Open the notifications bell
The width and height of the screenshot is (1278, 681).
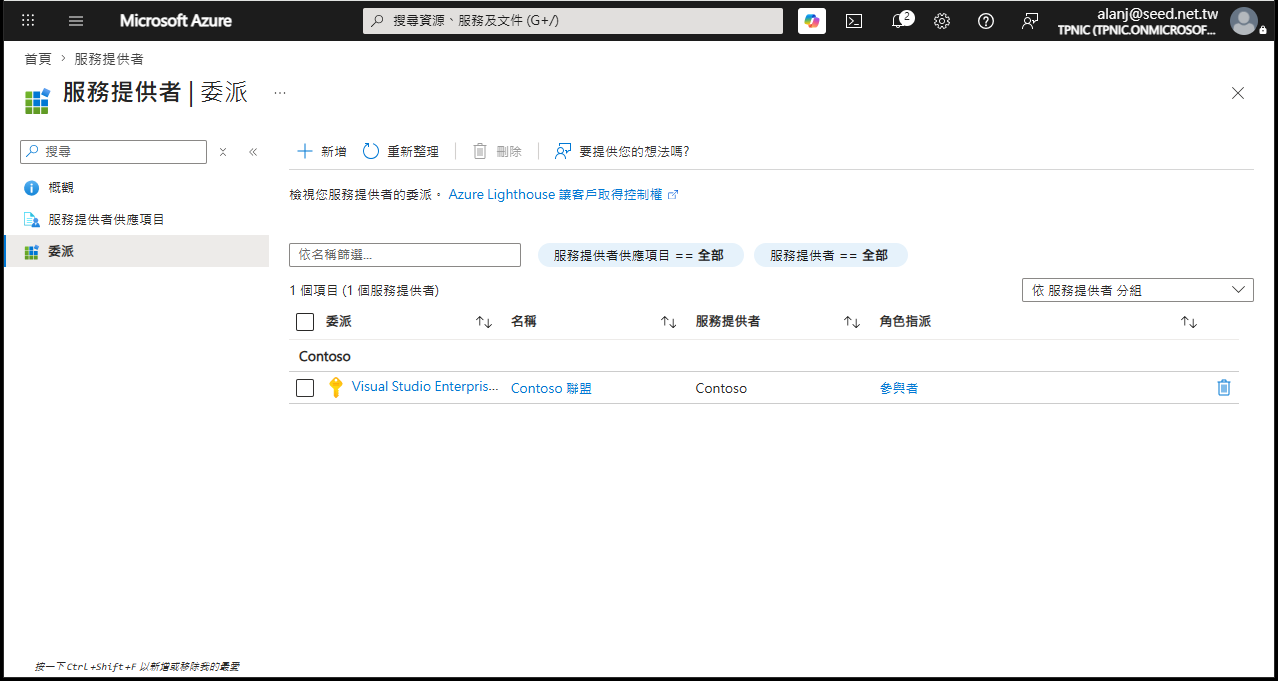[900, 21]
